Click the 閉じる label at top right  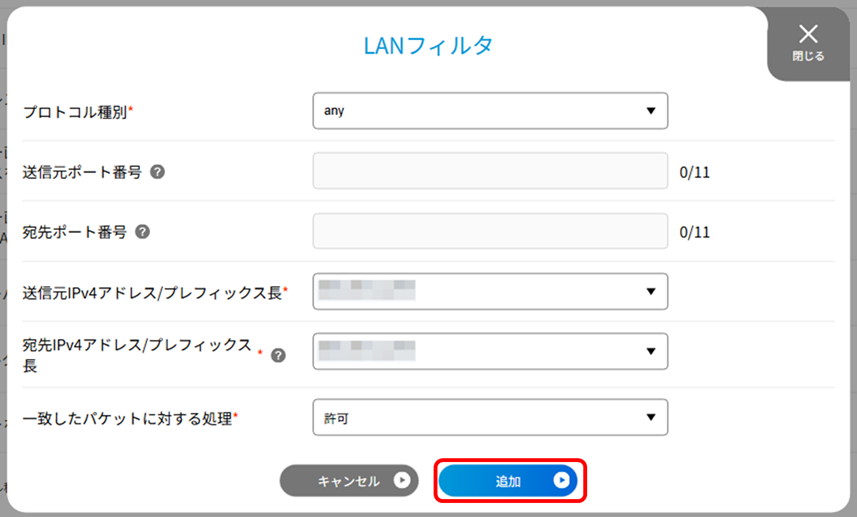coord(808,57)
